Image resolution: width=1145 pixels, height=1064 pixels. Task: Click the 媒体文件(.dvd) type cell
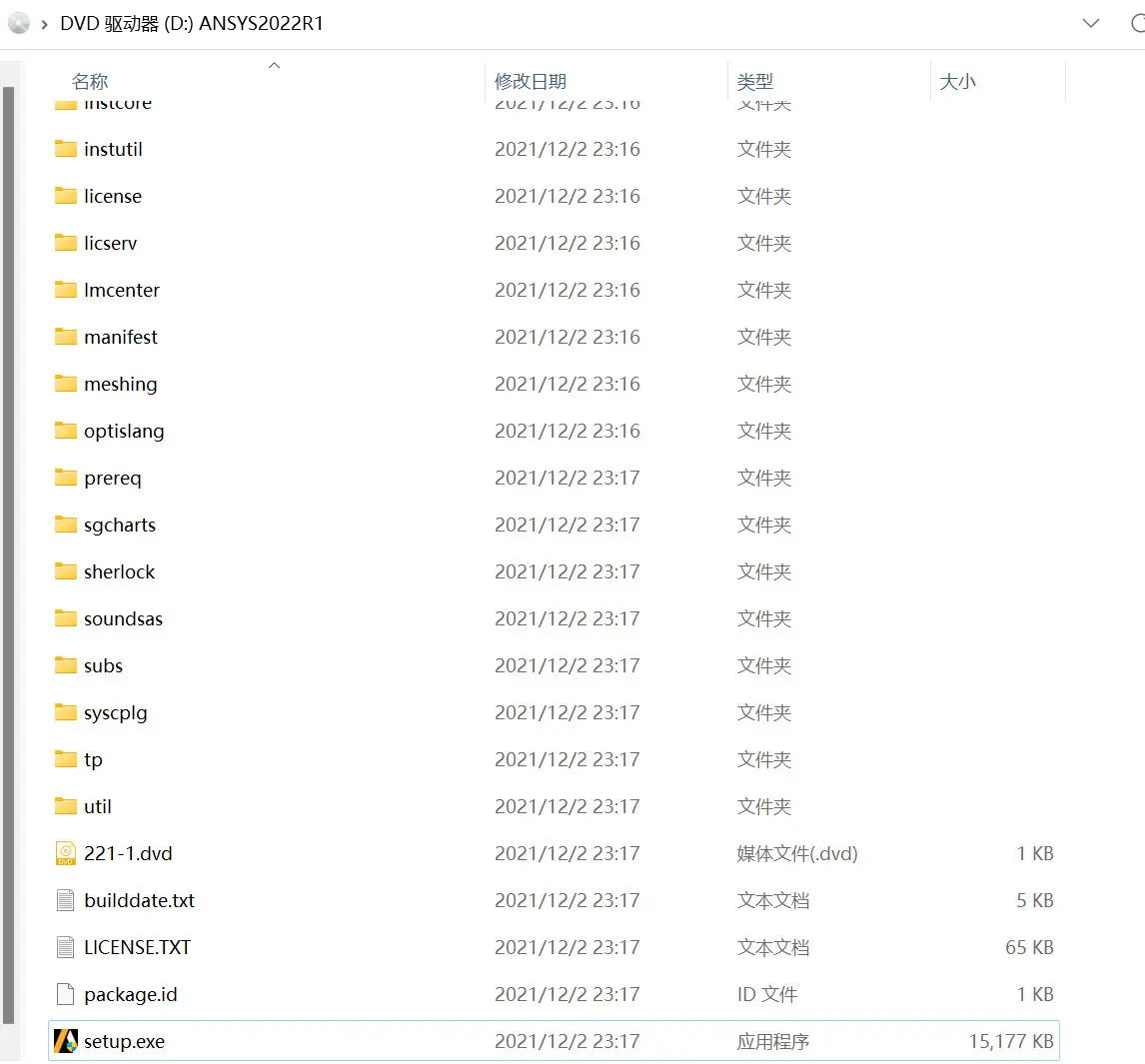pos(797,853)
